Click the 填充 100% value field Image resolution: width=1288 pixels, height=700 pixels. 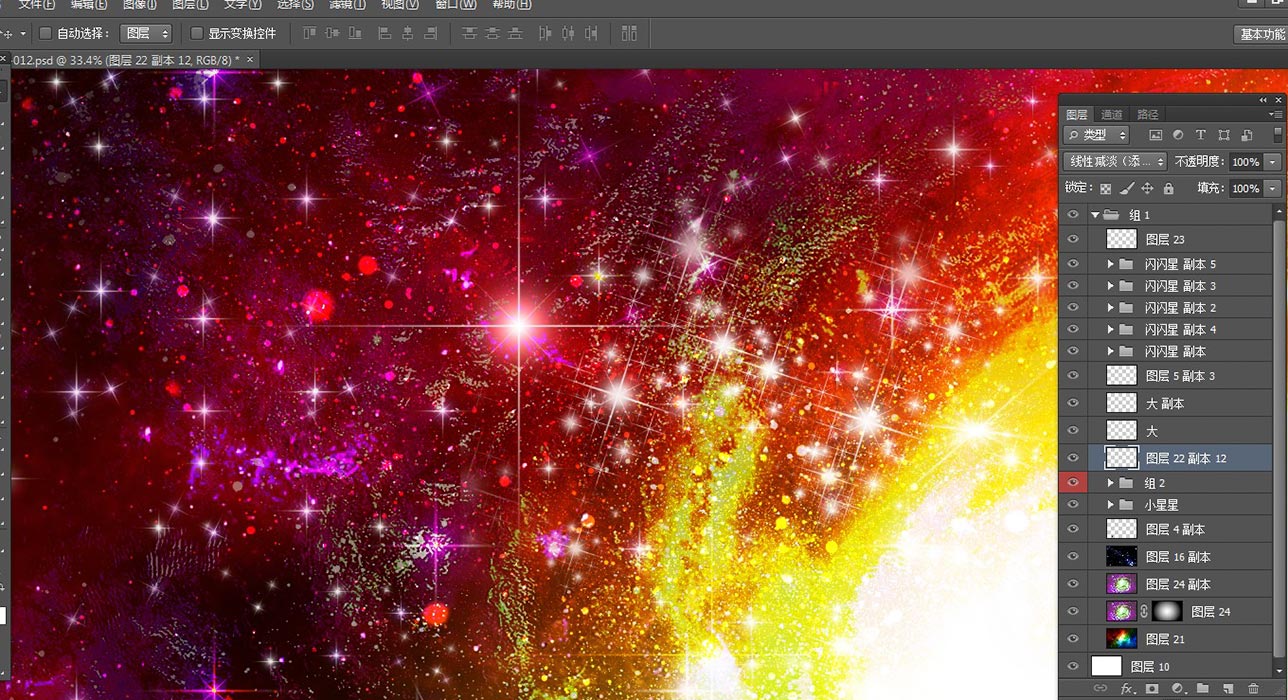1246,188
